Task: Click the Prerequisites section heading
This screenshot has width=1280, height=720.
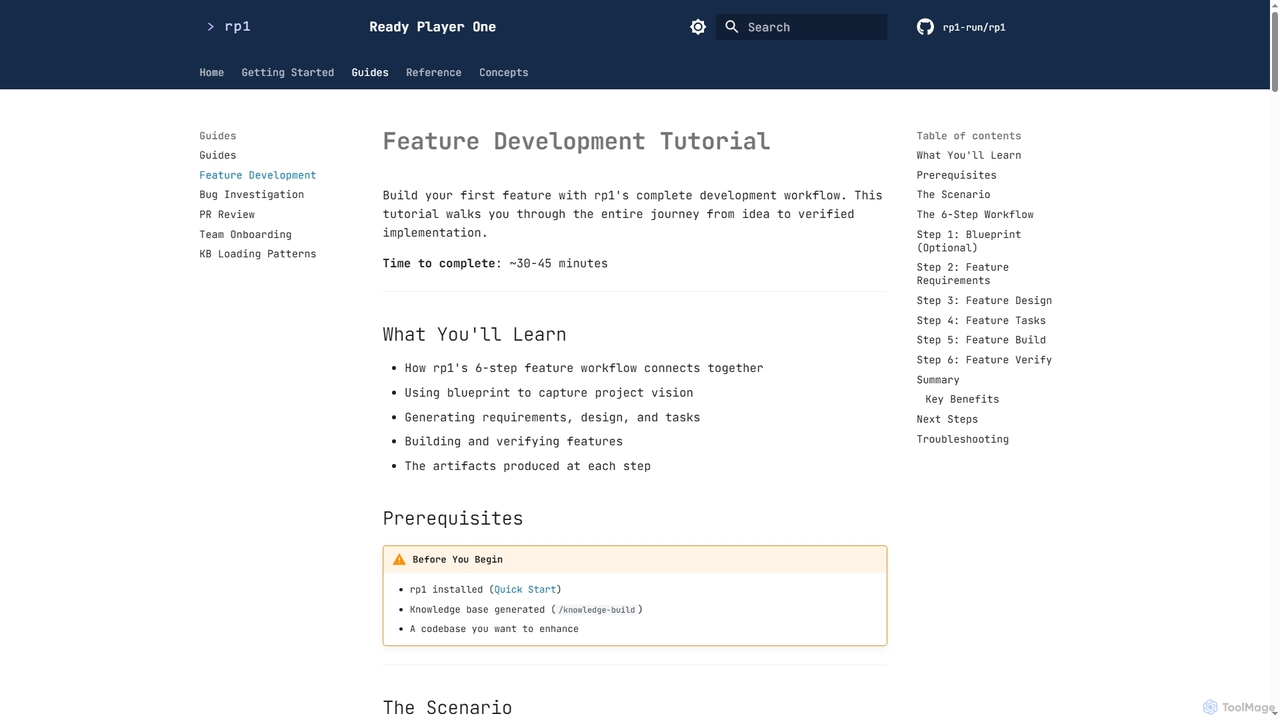Action: [453, 519]
